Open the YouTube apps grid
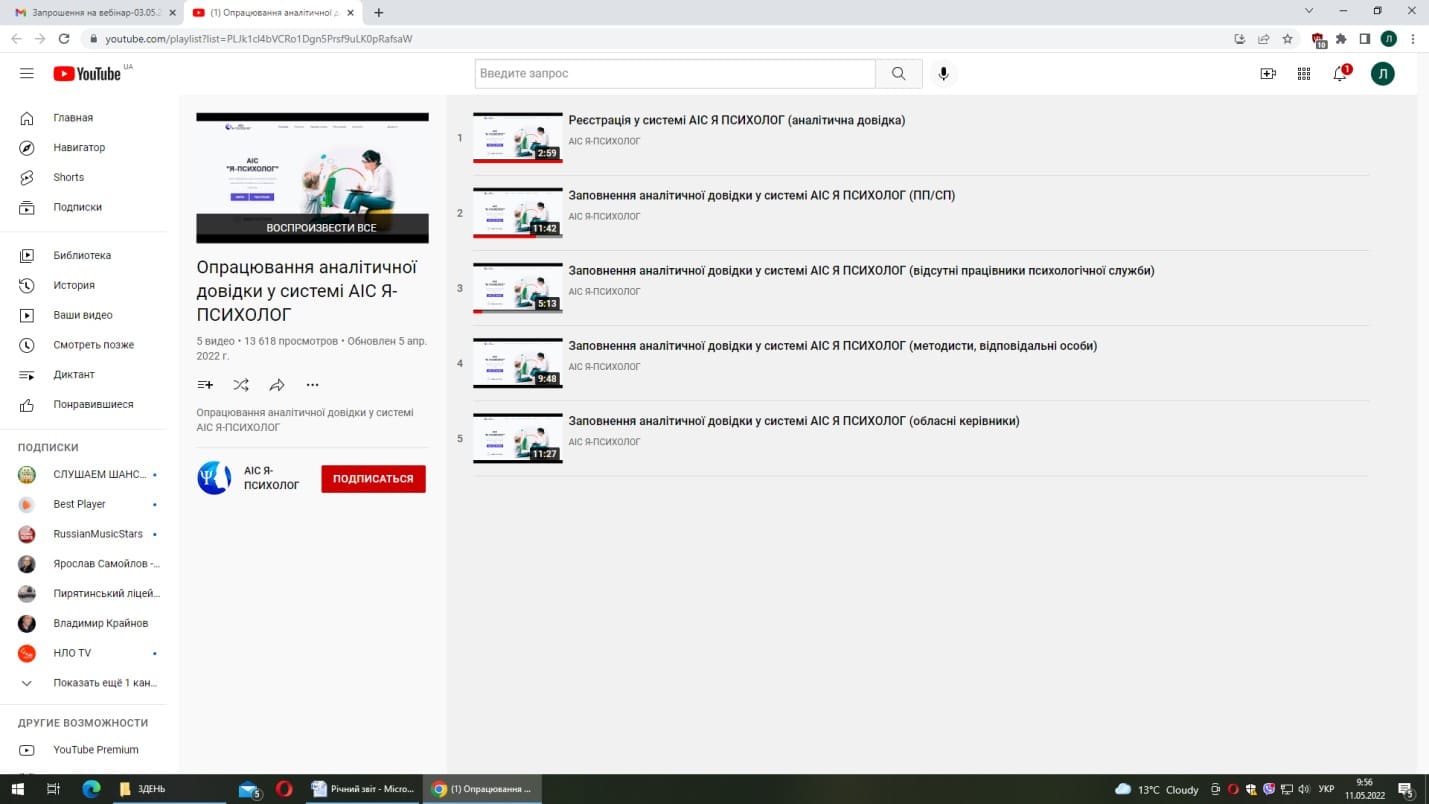1429x804 pixels. (x=1304, y=73)
